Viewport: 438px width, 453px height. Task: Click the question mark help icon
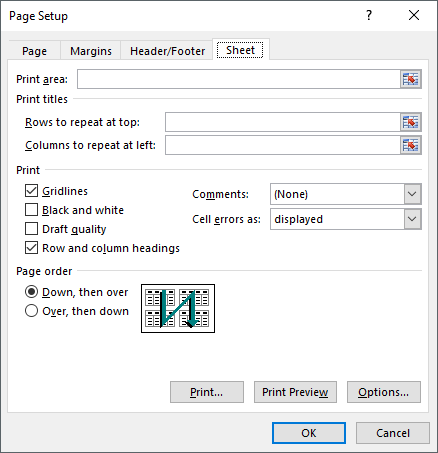point(369,15)
